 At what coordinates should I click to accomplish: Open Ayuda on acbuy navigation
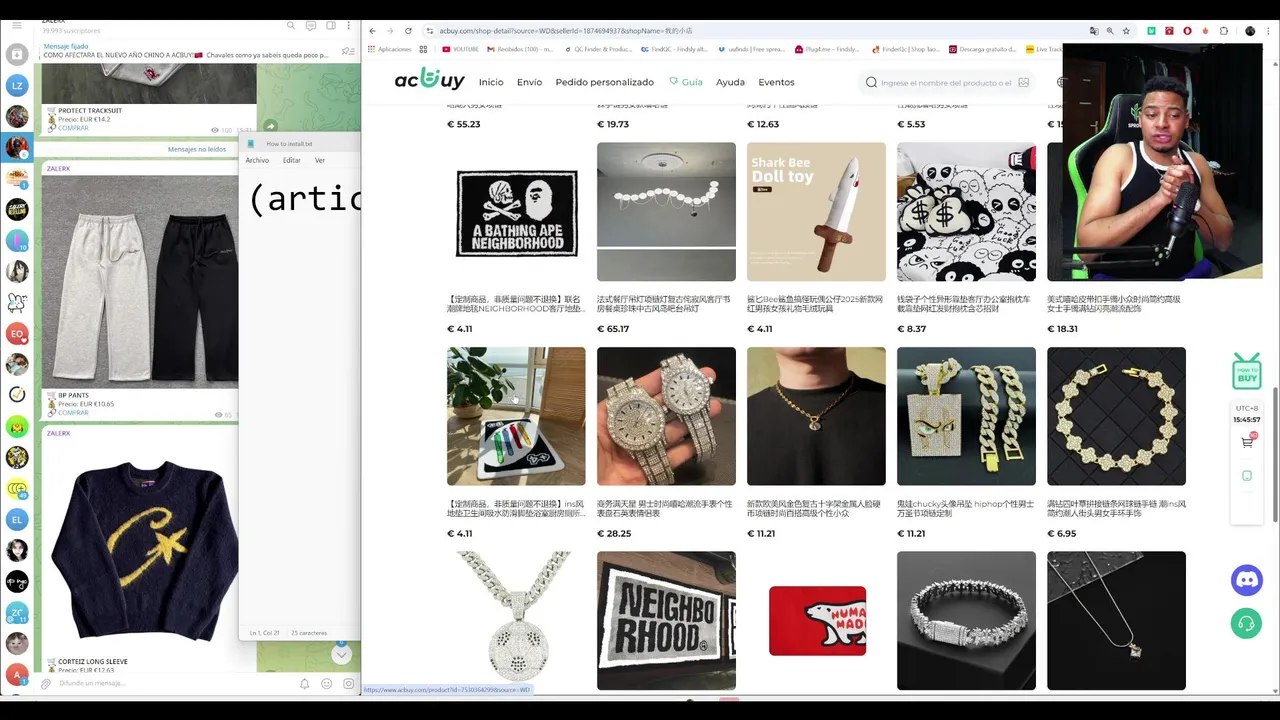click(x=730, y=82)
